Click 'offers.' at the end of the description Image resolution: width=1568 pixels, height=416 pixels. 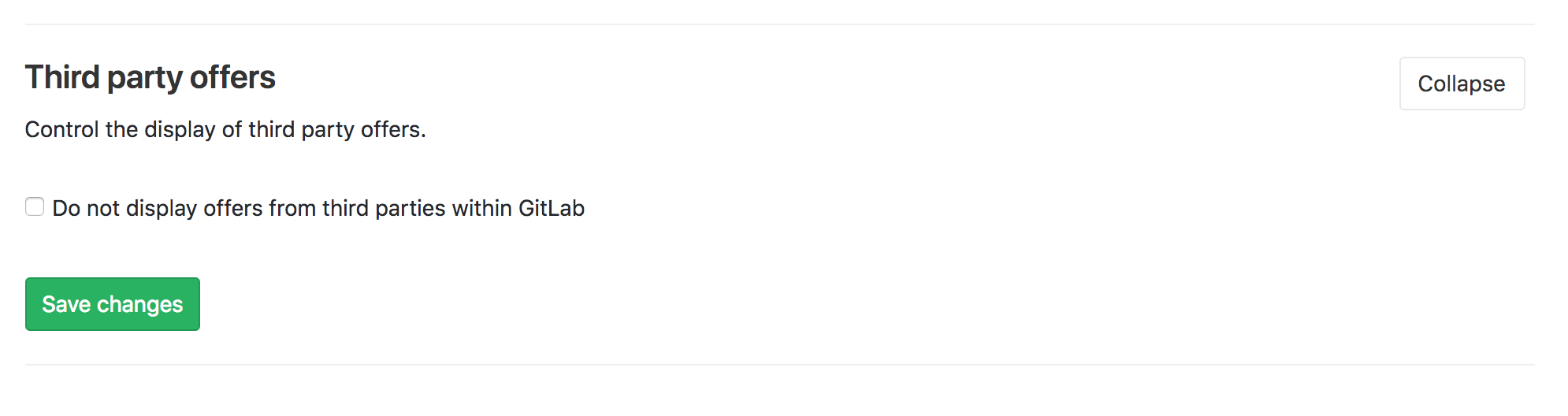pos(393,129)
